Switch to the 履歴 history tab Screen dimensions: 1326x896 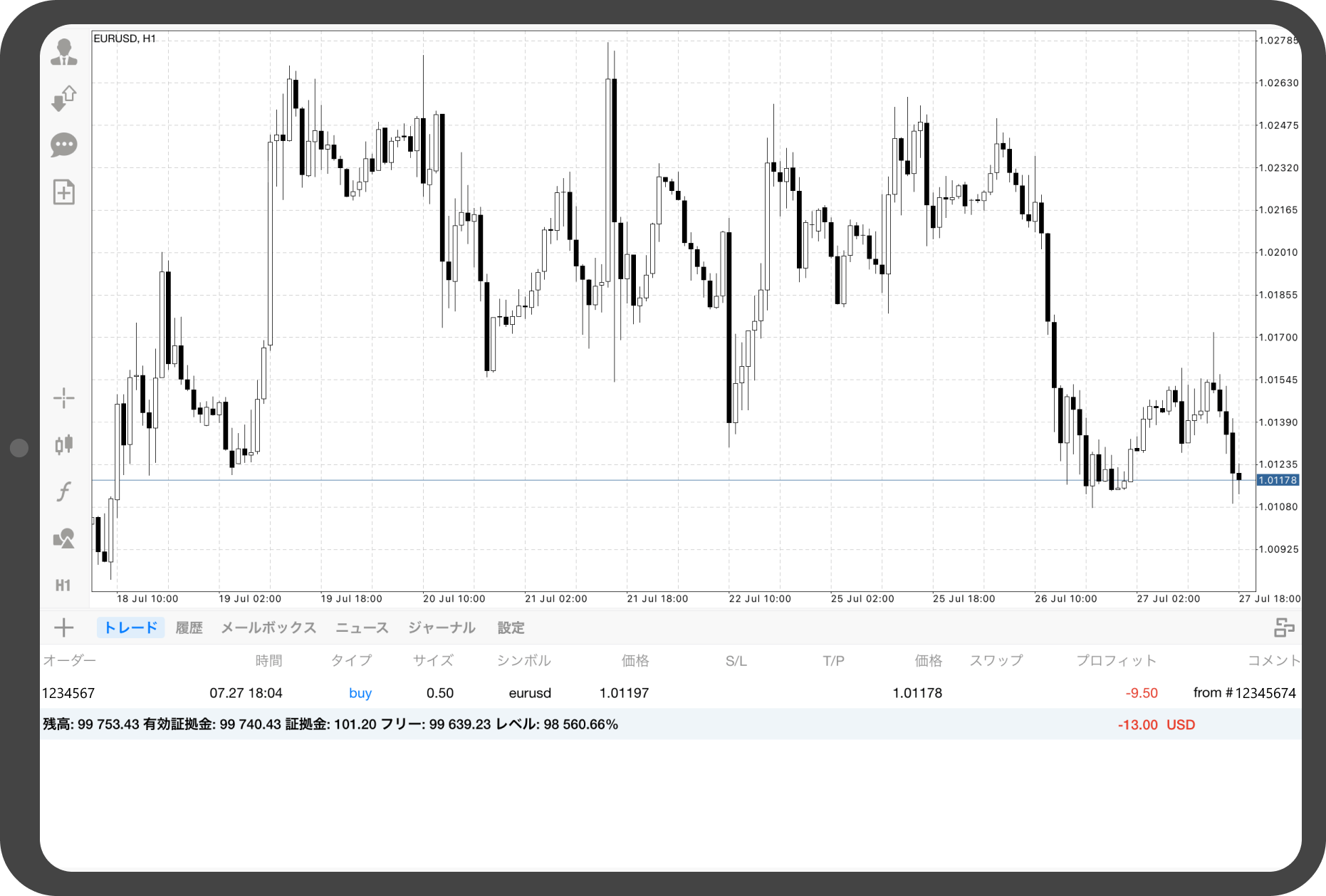pyautogui.click(x=189, y=627)
